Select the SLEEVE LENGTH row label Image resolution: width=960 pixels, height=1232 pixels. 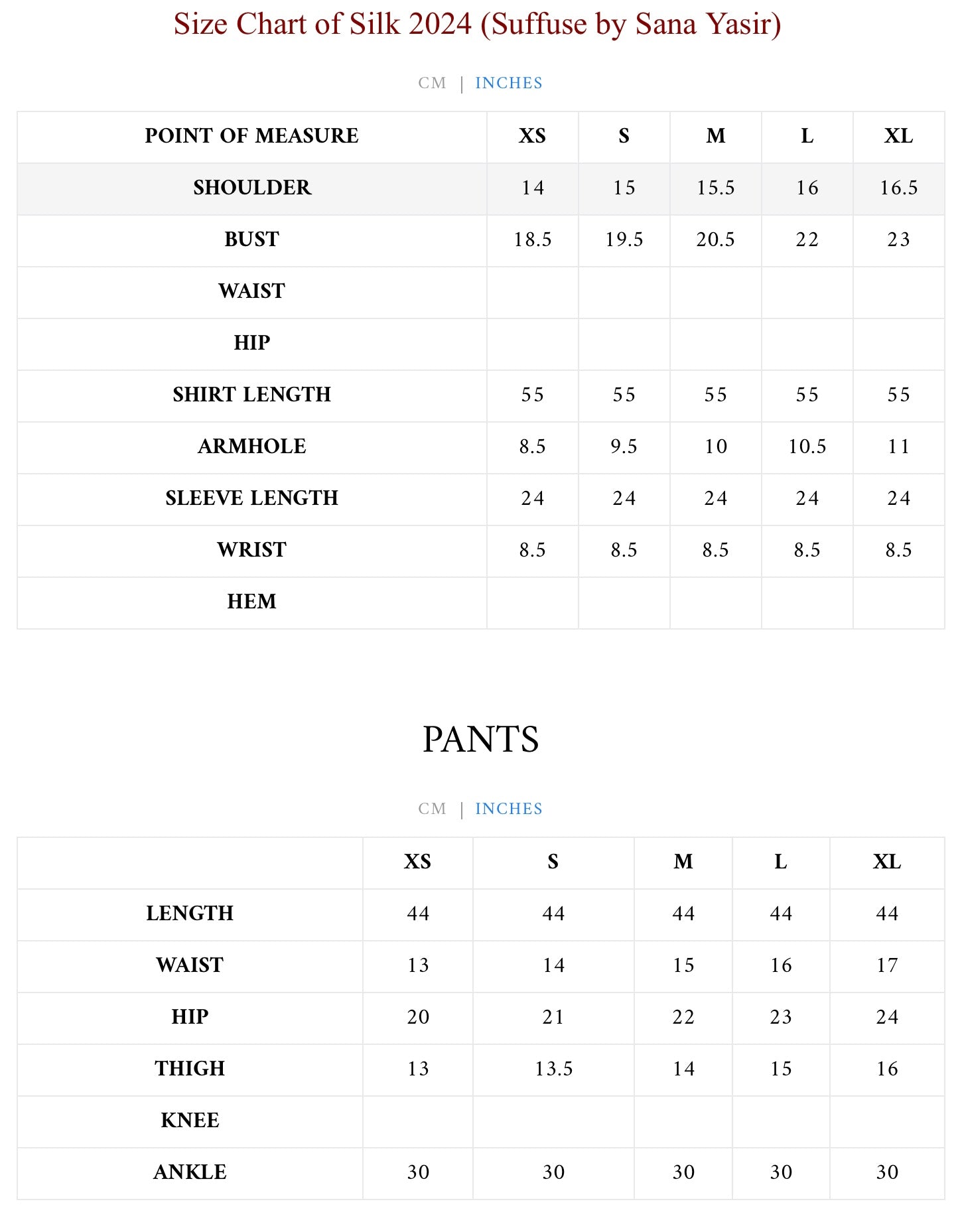[x=251, y=498]
